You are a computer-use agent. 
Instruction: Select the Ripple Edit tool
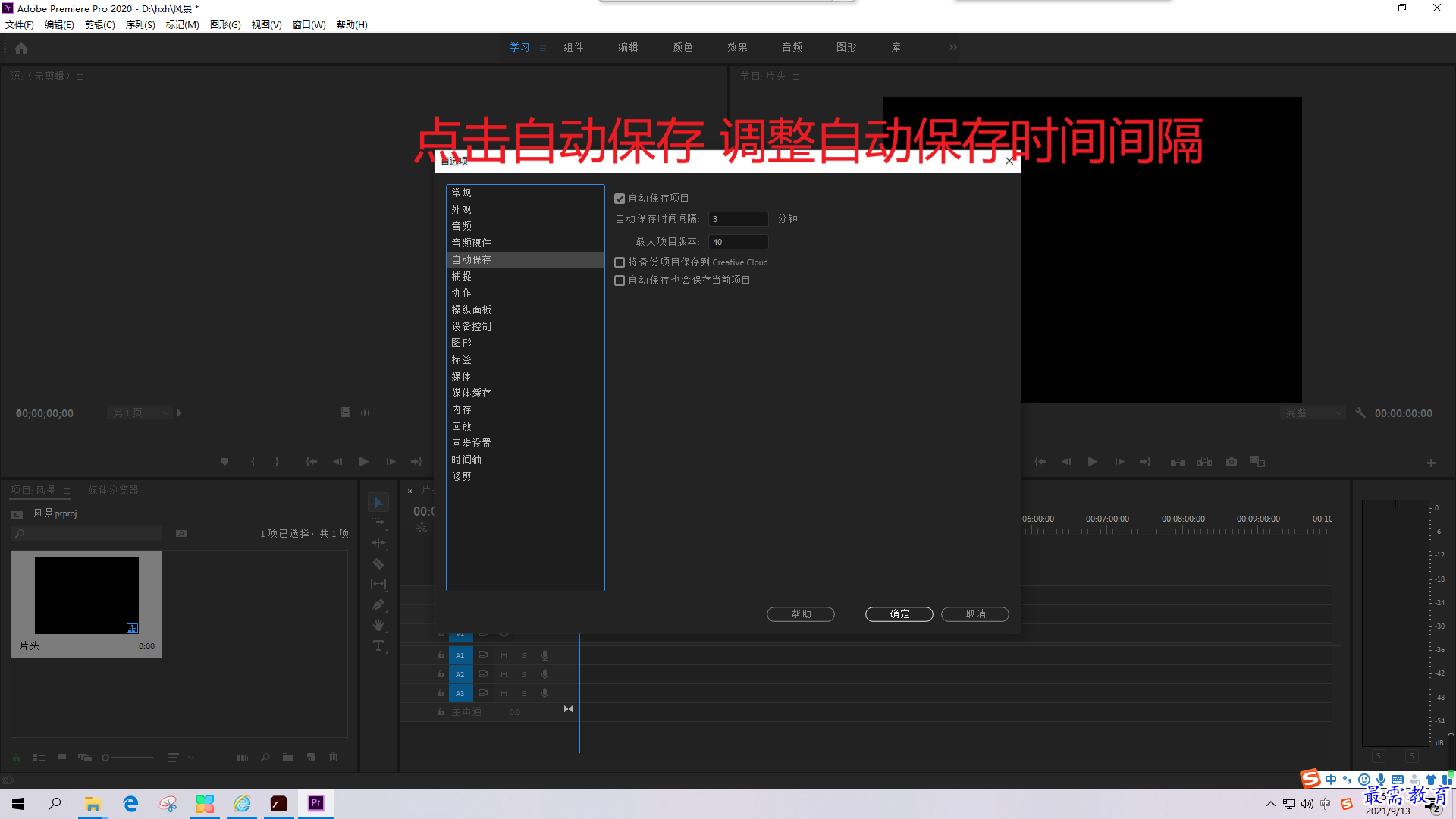[x=378, y=543]
